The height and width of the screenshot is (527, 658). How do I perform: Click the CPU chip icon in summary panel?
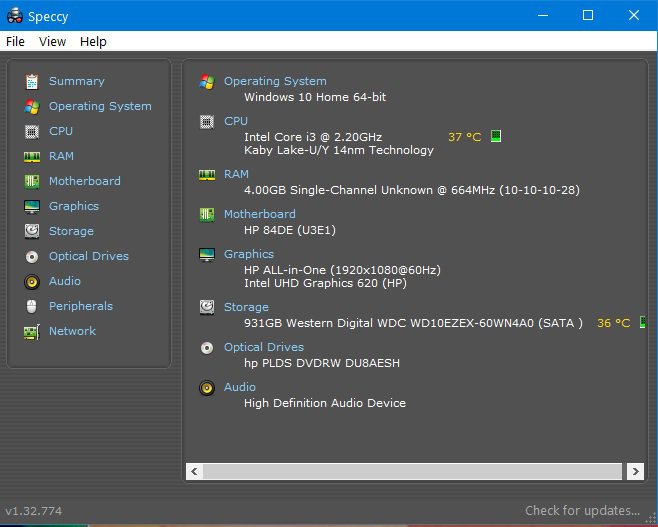[207, 122]
